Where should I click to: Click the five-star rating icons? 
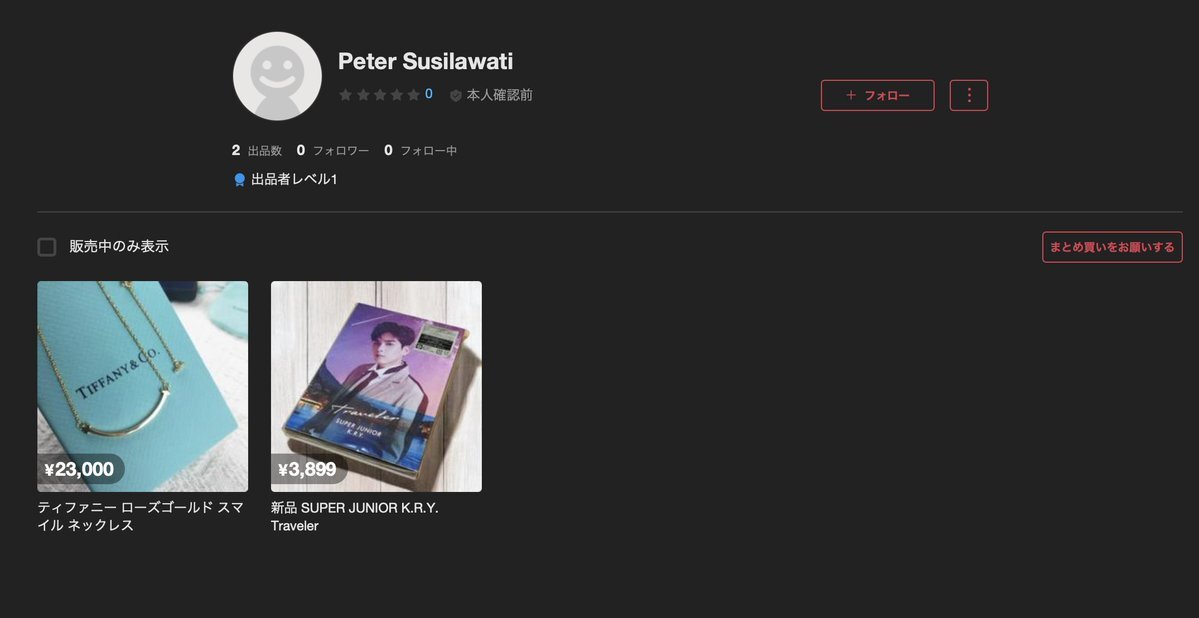379,95
